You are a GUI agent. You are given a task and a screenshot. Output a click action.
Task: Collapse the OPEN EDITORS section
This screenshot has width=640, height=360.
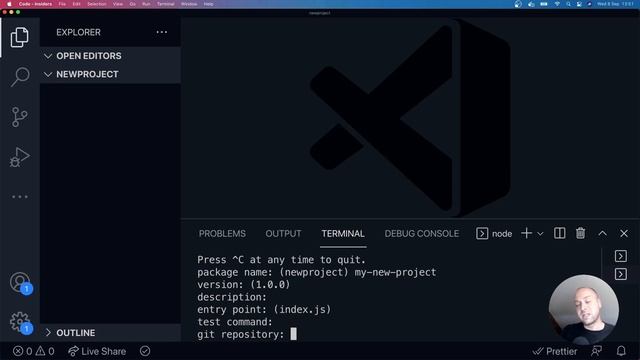(x=110, y=56)
